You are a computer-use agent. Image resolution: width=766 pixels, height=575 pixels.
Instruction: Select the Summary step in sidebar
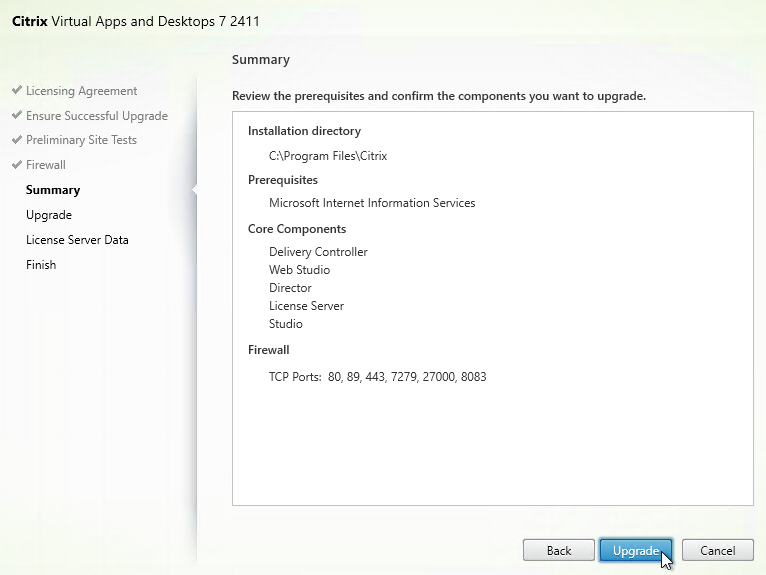point(53,190)
